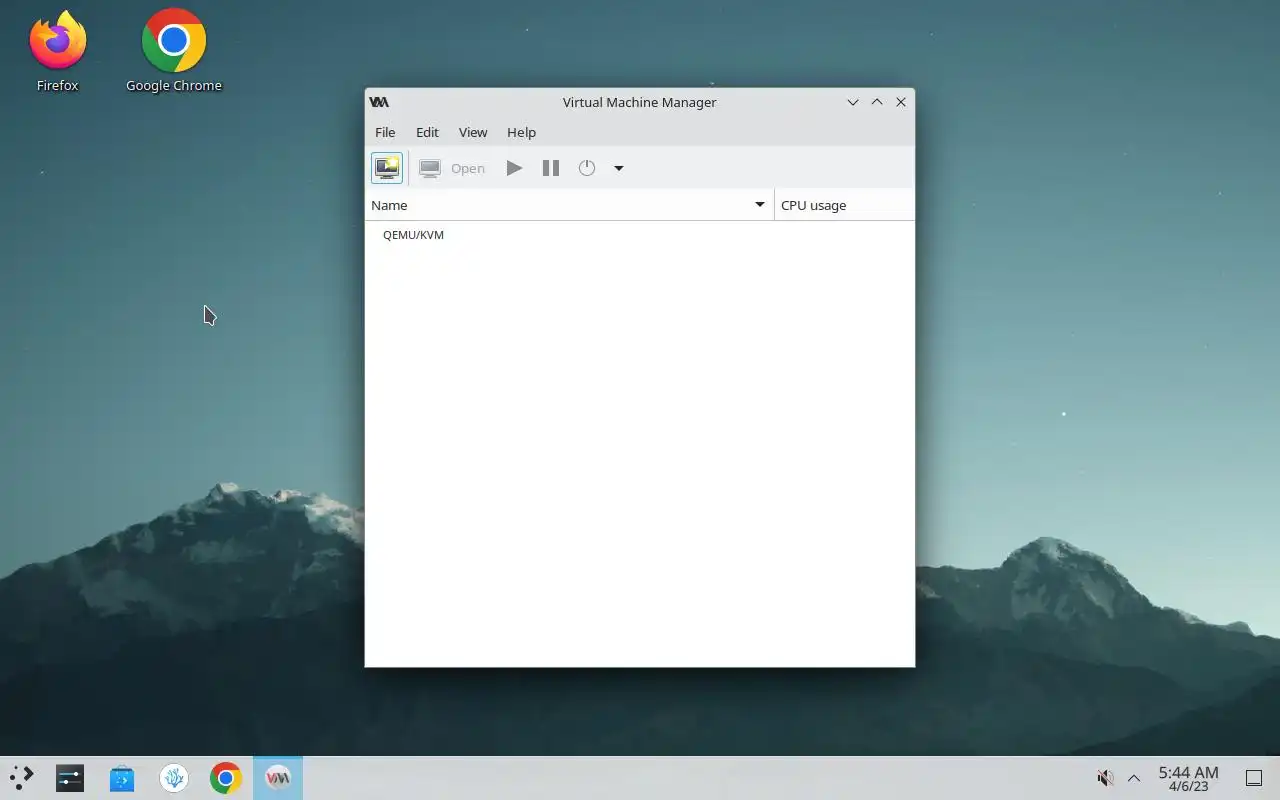Launch Chrome from the taskbar
This screenshot has width=1280, height=800.
[x=226, y=778]
